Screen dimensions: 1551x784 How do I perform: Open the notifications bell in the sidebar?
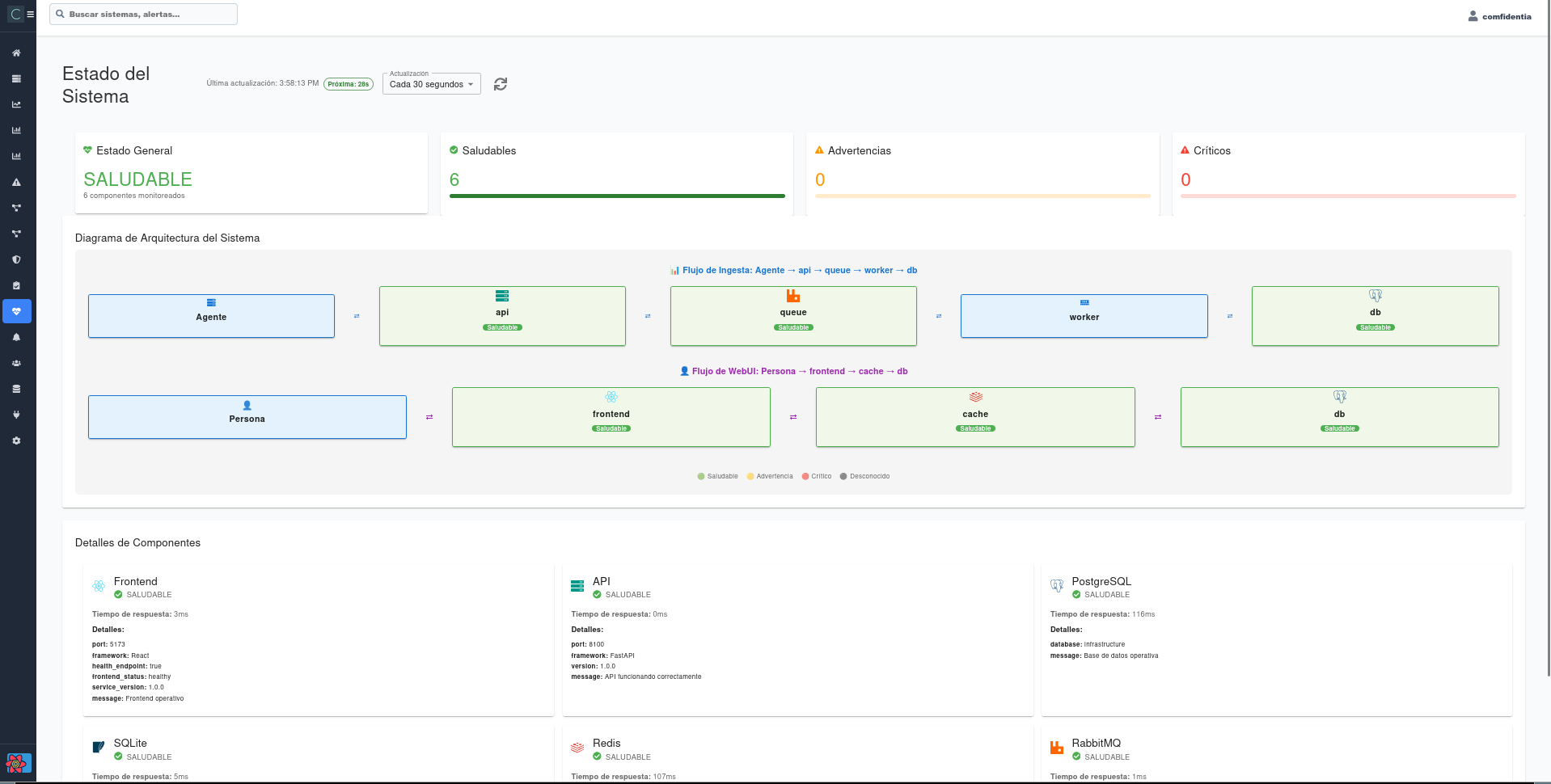point(16,337)
